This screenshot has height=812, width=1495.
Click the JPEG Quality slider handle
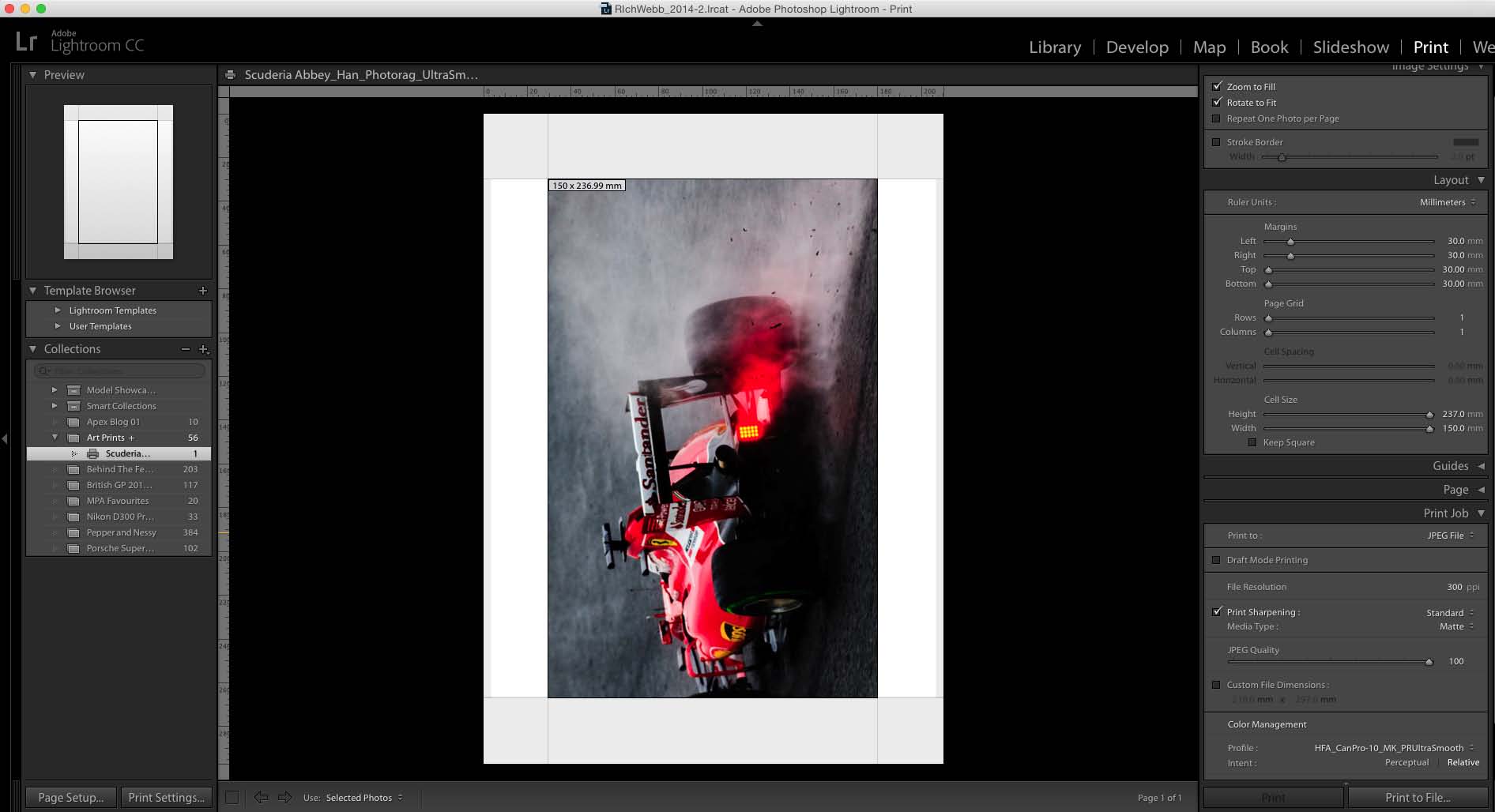pos(1429,662)
